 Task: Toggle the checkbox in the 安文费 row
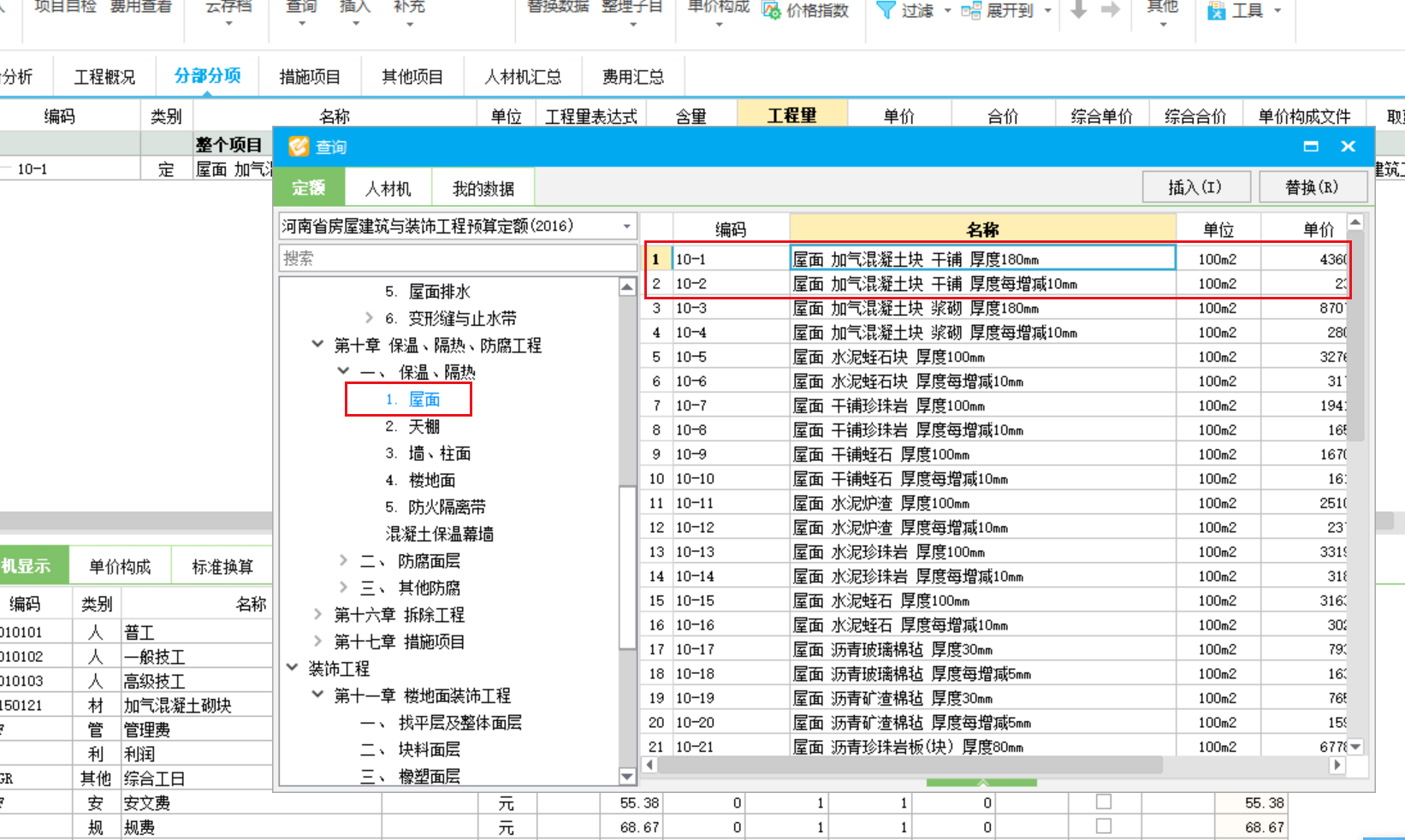[x=1104, y=802]
